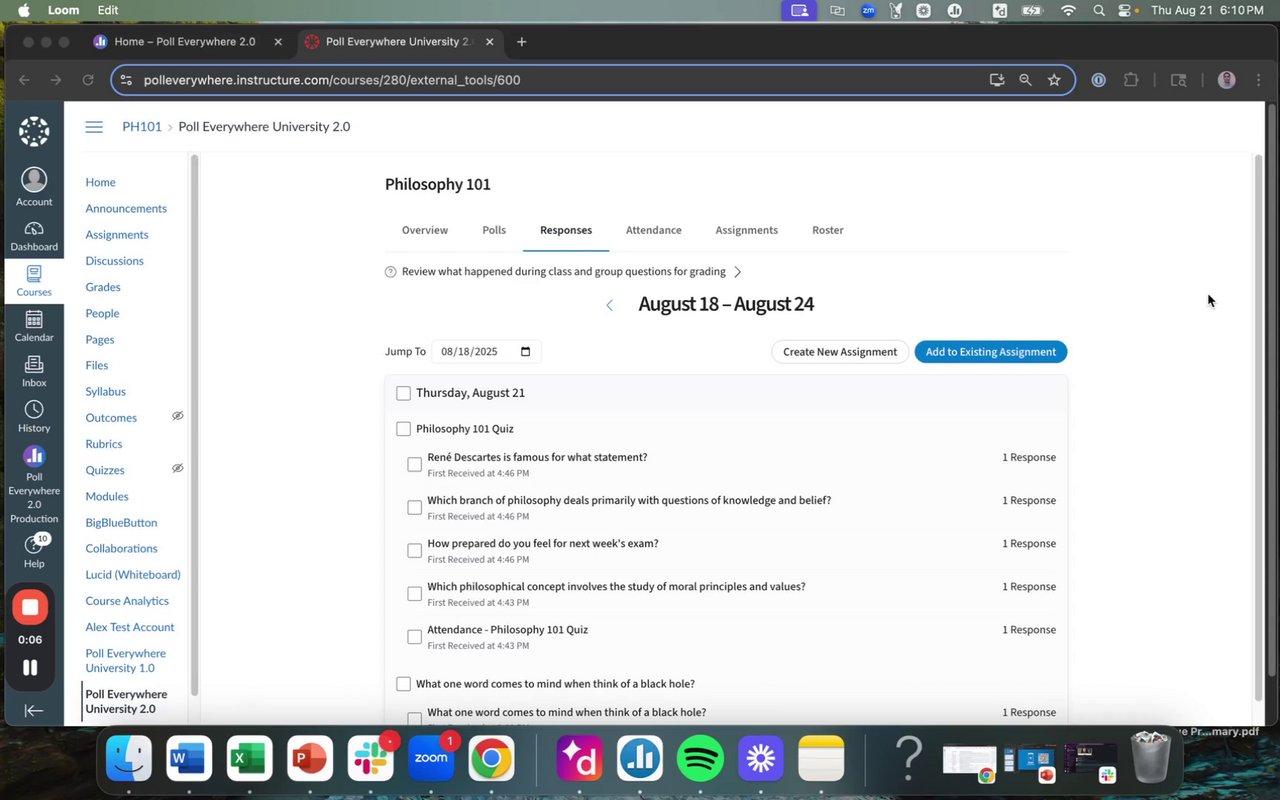Open the Canvas Account menu
1280x800 pixels.
pos(34,187)
